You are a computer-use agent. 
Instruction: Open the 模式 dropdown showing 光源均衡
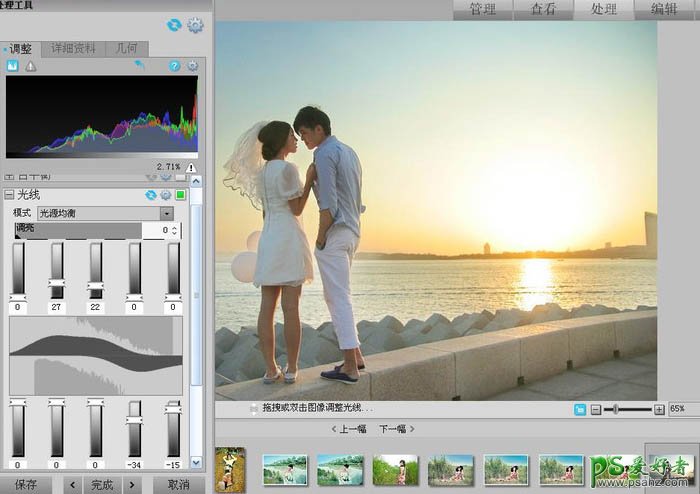coord(105,213)
